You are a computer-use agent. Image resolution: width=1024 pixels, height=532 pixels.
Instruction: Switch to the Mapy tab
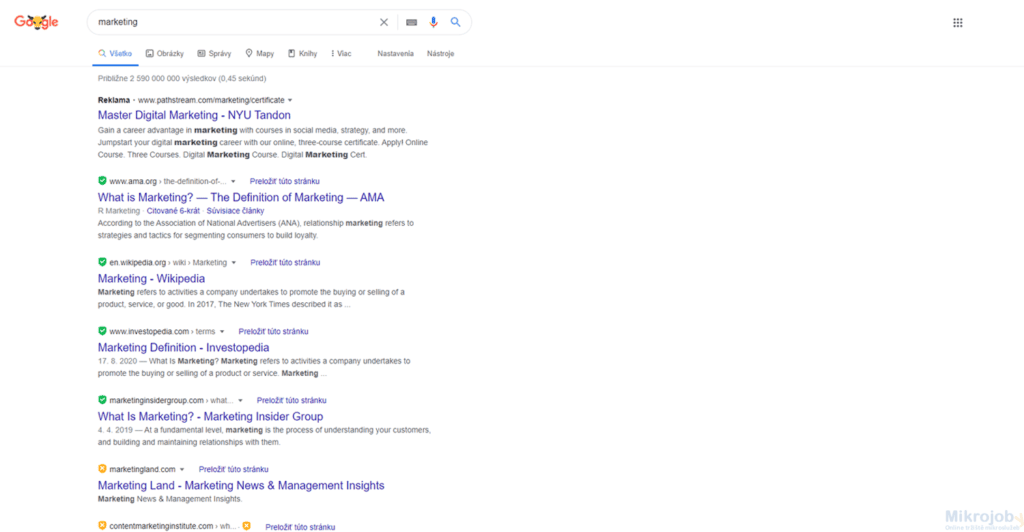click(x=259, y=54)
